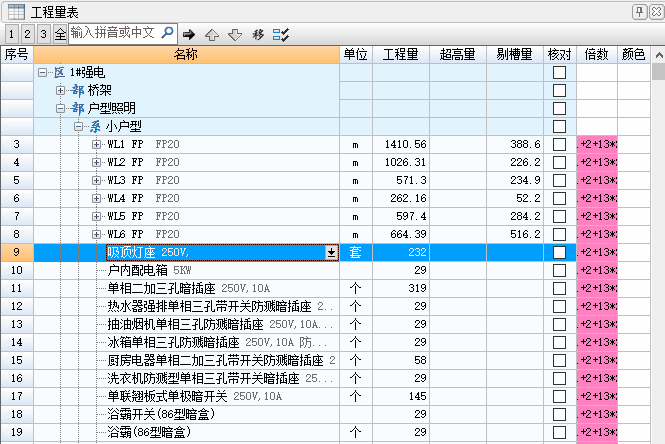665x444 pixels.
Task: Pin the 工程量表 panel
Action: (638, 11)
